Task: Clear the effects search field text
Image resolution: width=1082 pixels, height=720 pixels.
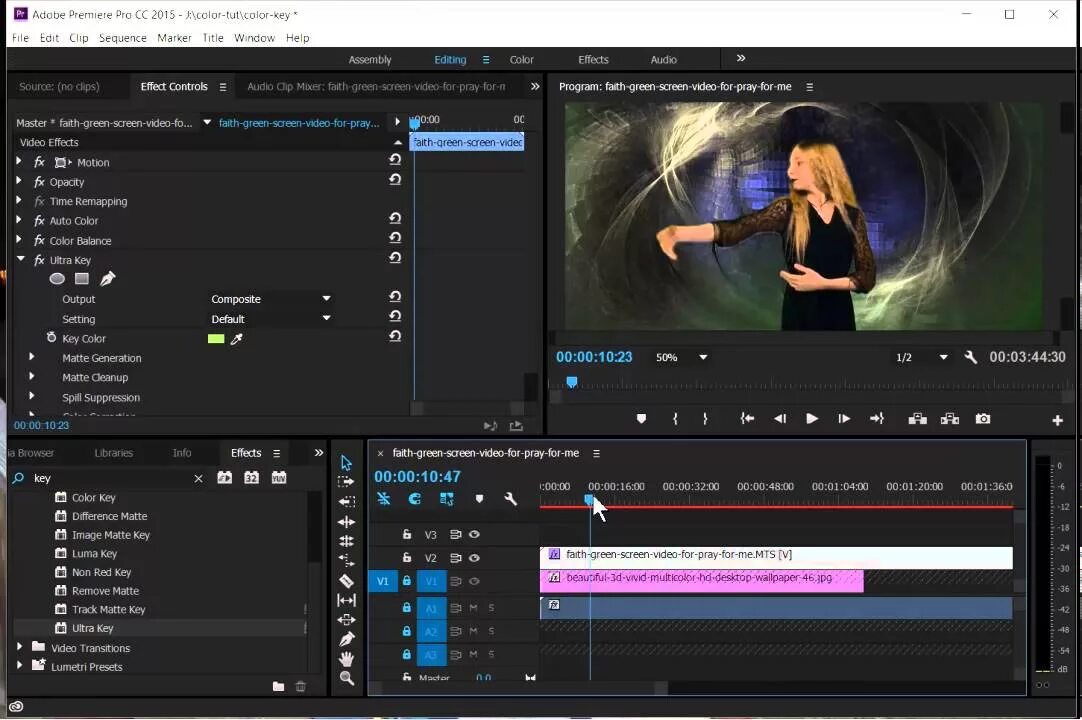Action: (198, 479)
